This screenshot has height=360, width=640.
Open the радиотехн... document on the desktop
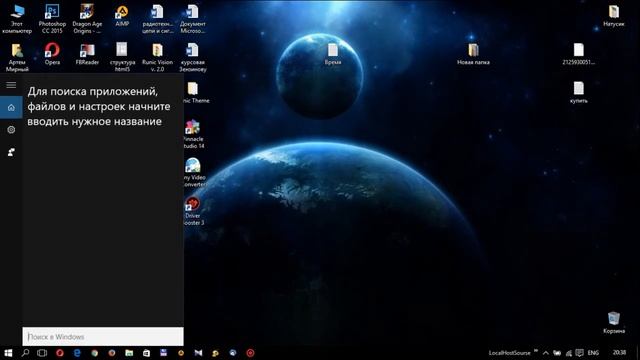(x=158, y=19)
